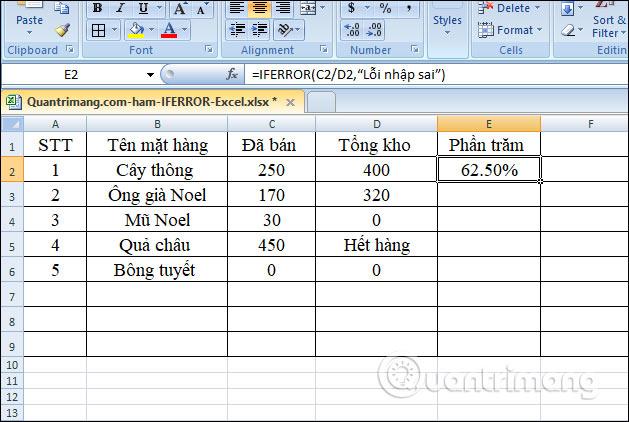The width and height of the screenshot is (629, 422).
Task: Click cell 'Hết hàng'
Action: tap(376, 245)
